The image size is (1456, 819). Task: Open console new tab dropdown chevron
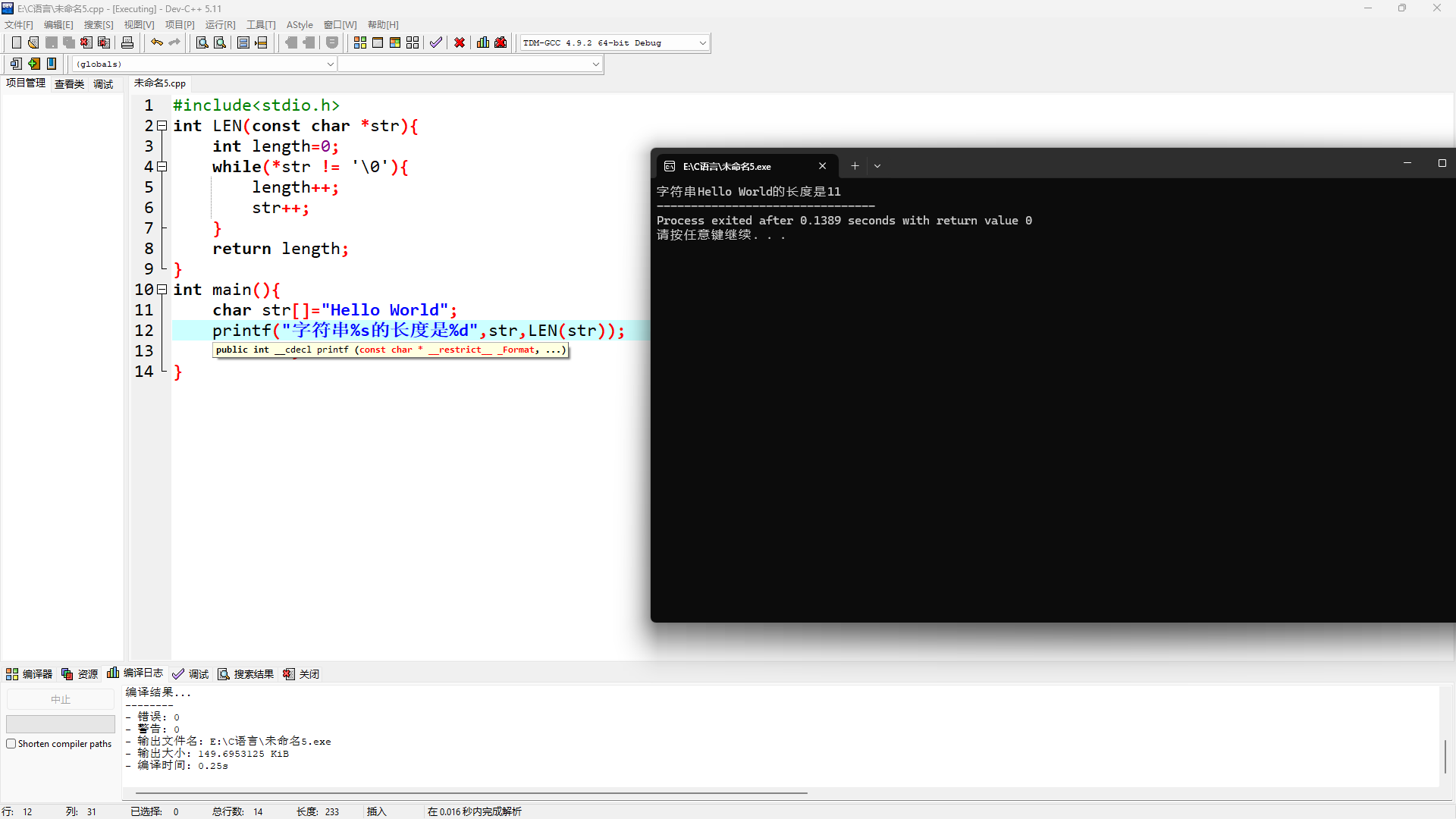877,166
